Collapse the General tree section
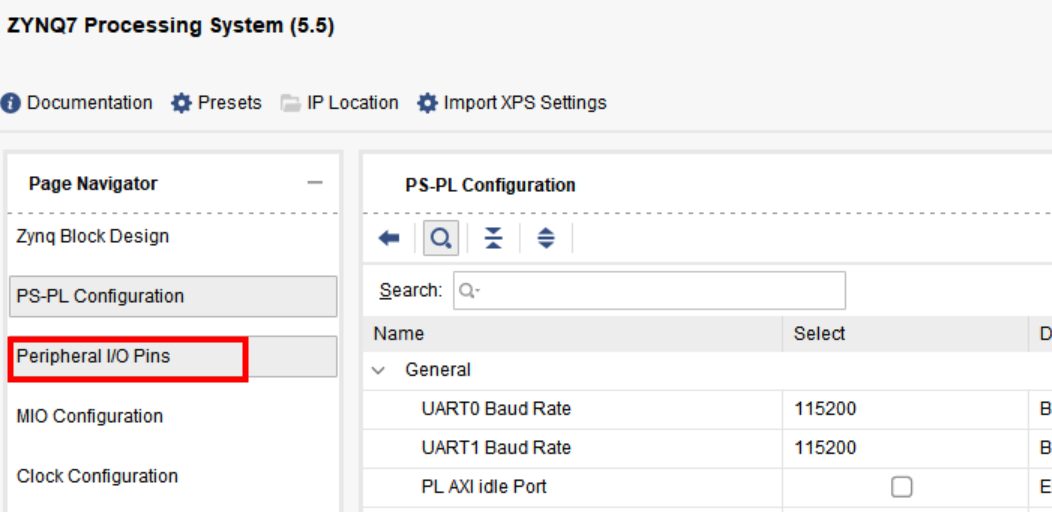1052x512 pixels. point(379,370)
